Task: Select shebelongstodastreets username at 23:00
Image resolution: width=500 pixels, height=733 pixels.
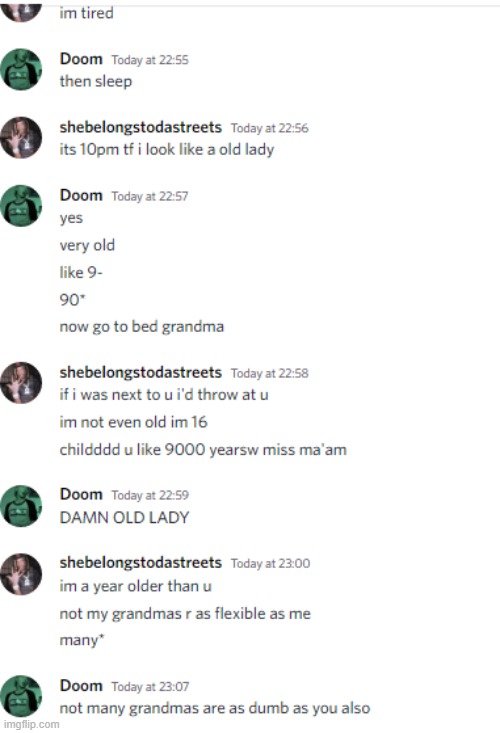Action: (141, 562)
